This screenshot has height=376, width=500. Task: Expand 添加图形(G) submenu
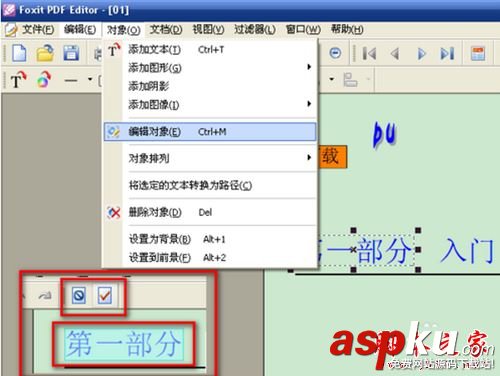point(210,68)
